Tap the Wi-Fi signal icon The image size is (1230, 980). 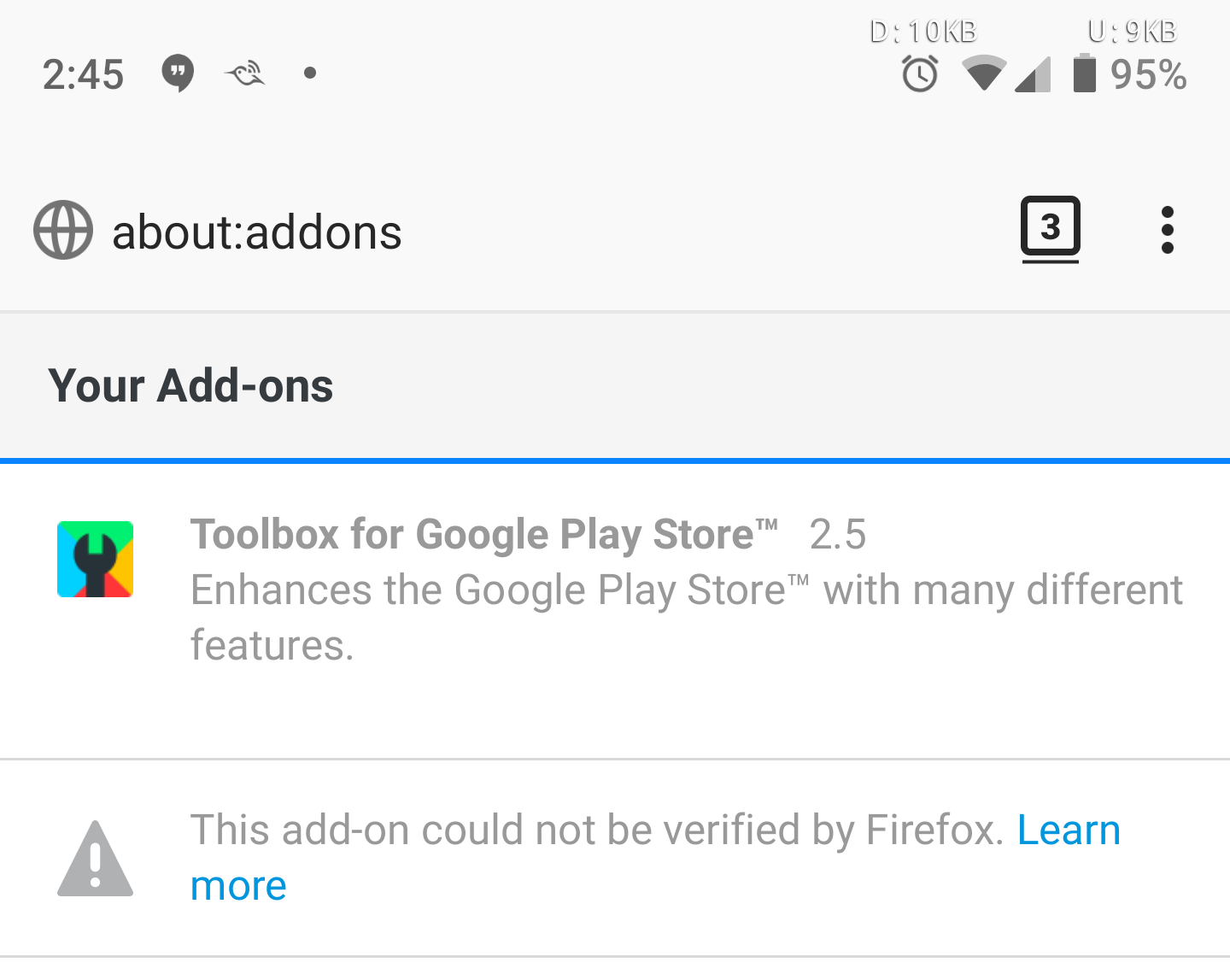(x=984, y=75)
